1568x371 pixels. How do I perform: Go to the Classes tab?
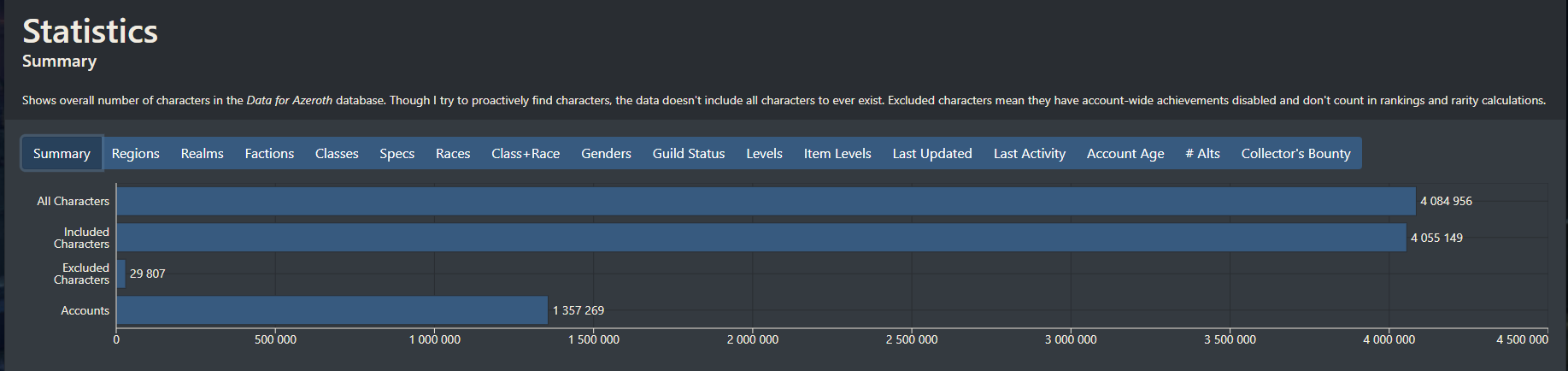click(x=337, y=154)
